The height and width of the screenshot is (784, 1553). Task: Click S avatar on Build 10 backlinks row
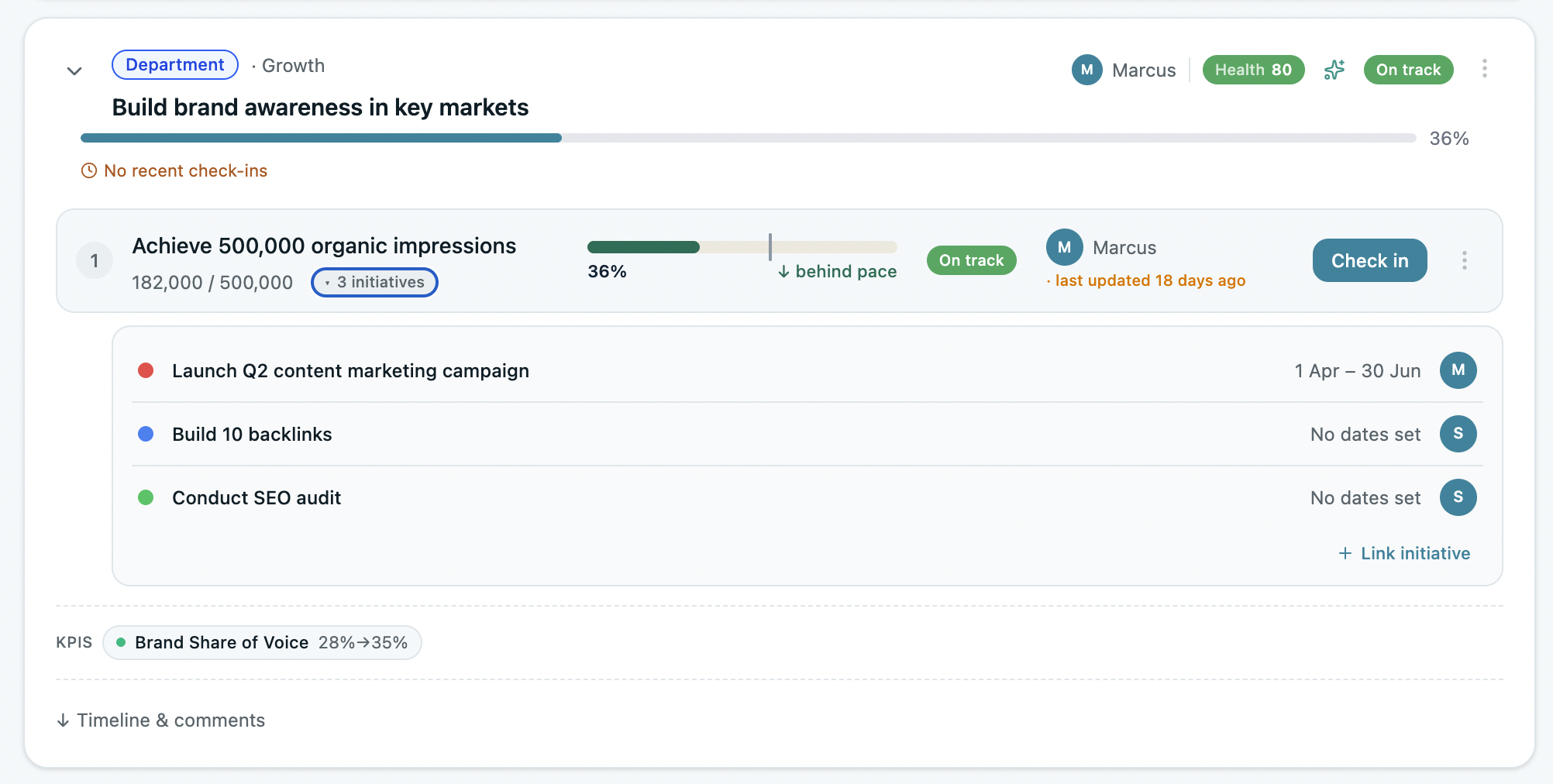(1458, 434)
